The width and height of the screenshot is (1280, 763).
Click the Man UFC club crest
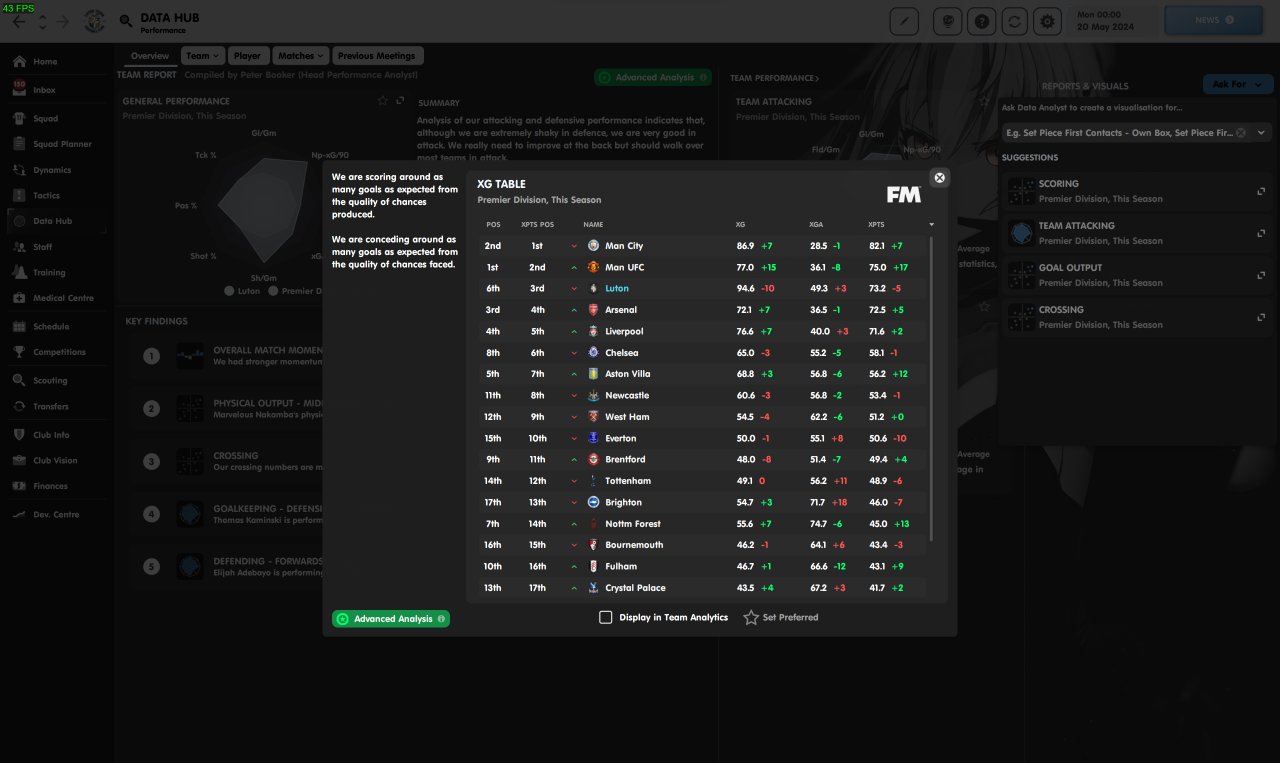(594, 267)
